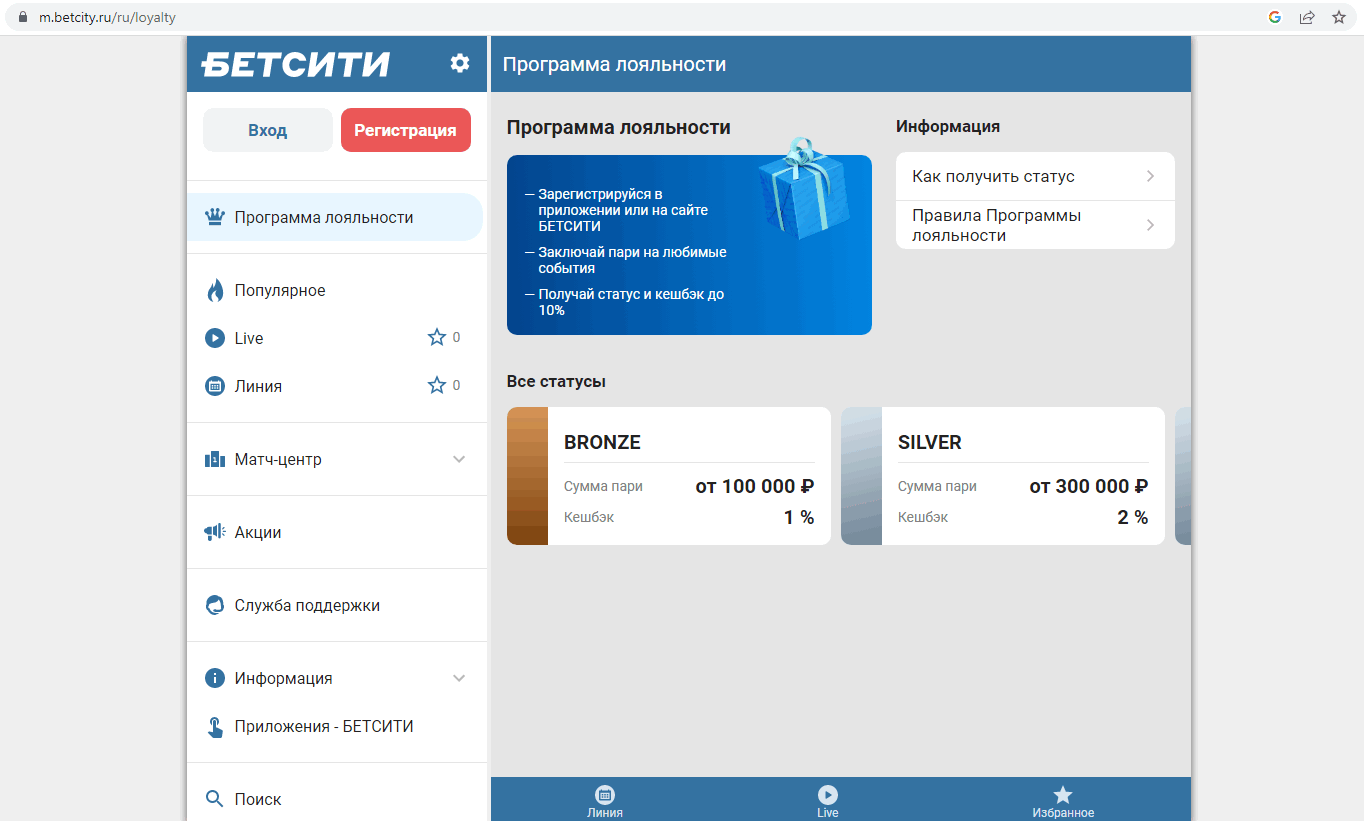Click the BRONZE status bronze color strip
Screen dimensions: 1364x821
point(527,476)
